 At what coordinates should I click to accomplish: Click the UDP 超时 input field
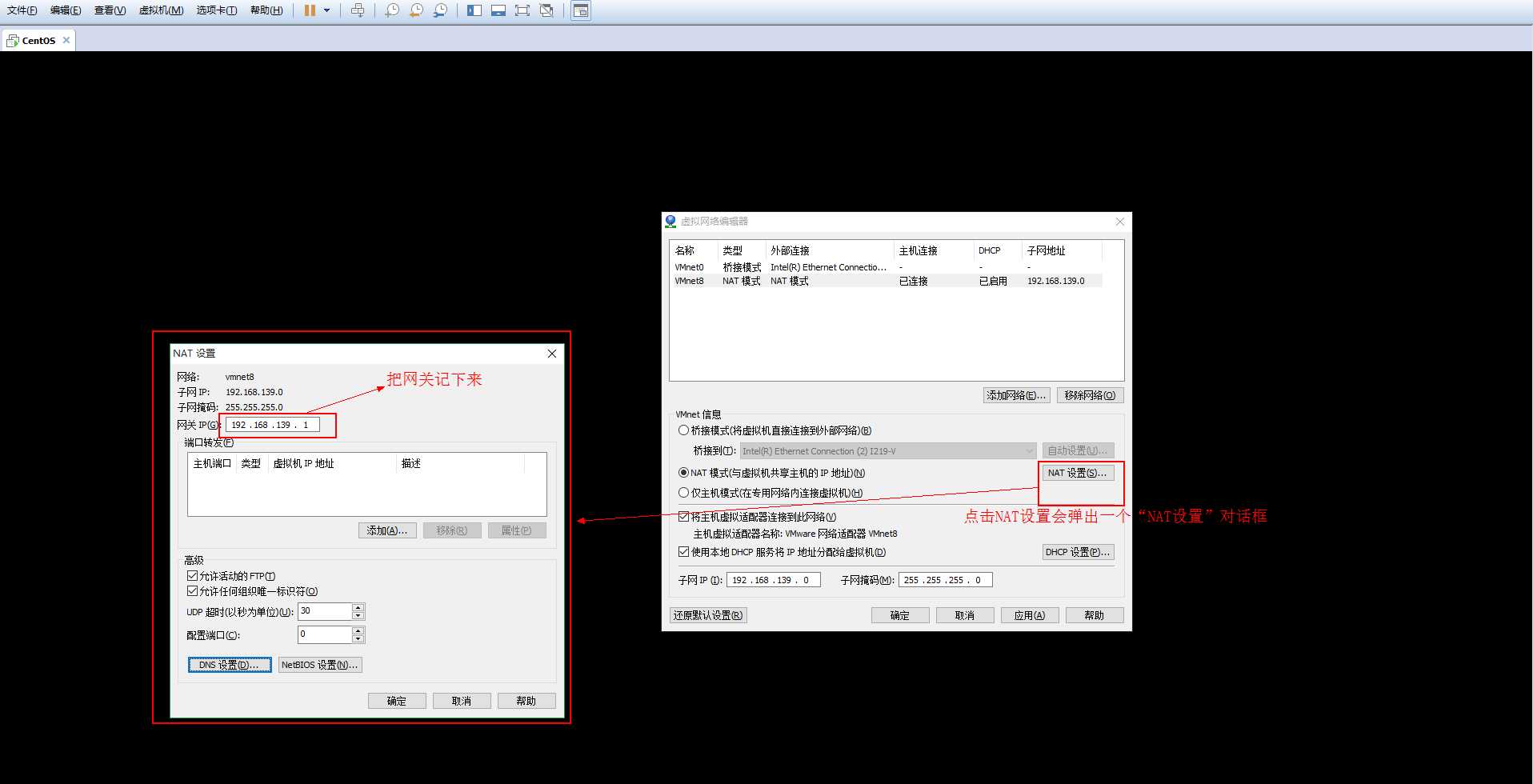[326, 611]
